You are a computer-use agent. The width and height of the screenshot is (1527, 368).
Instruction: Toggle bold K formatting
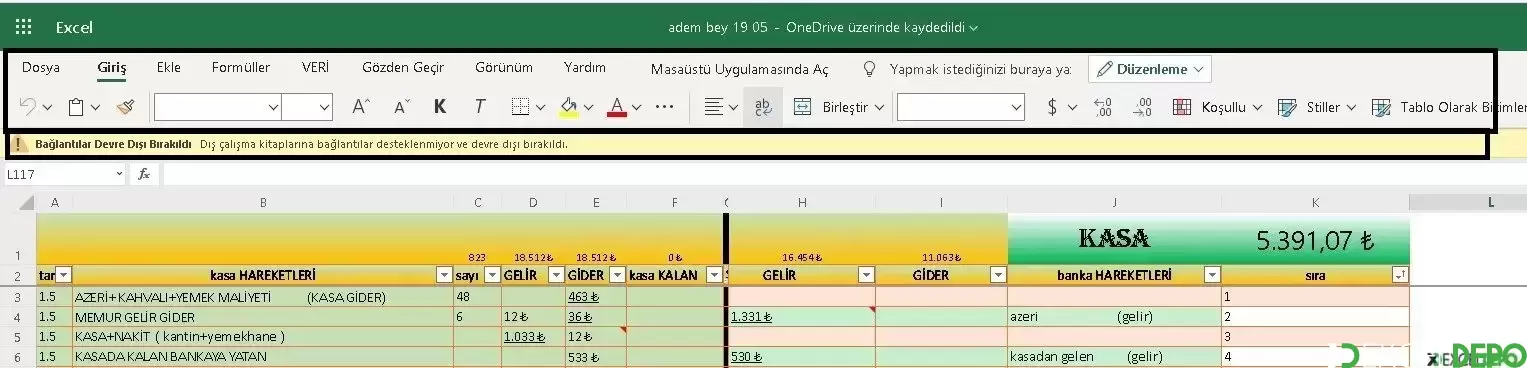(440, 107)
